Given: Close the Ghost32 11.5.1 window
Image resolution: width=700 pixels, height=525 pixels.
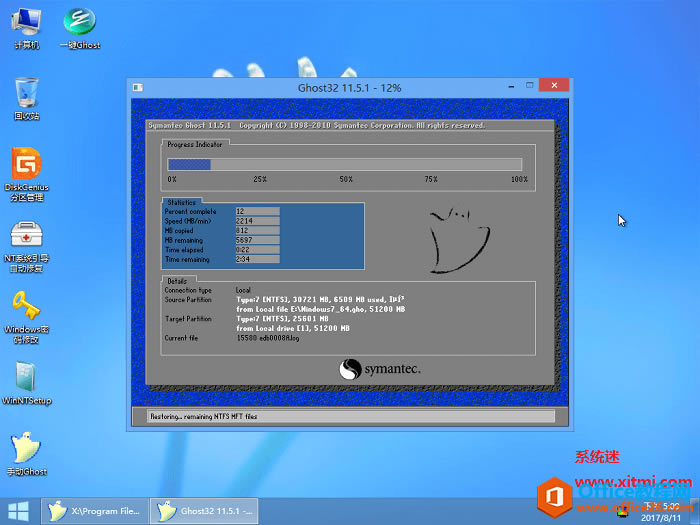Looking at the screenshot, I should 554,85.
